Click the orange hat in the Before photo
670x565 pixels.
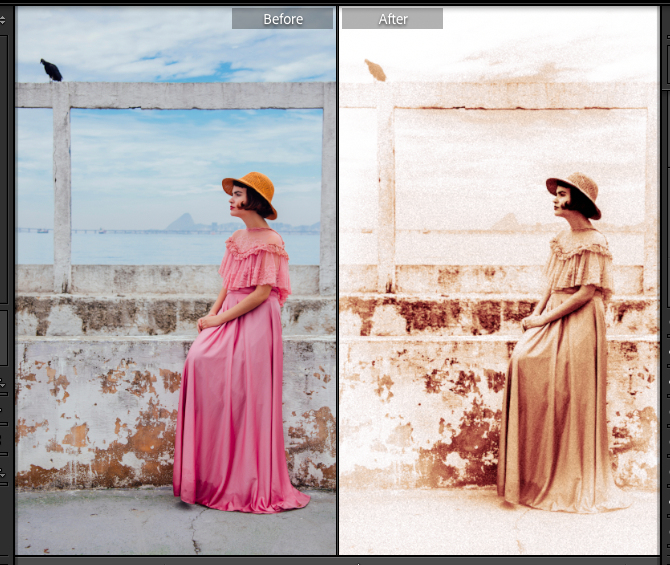point(250,187)
